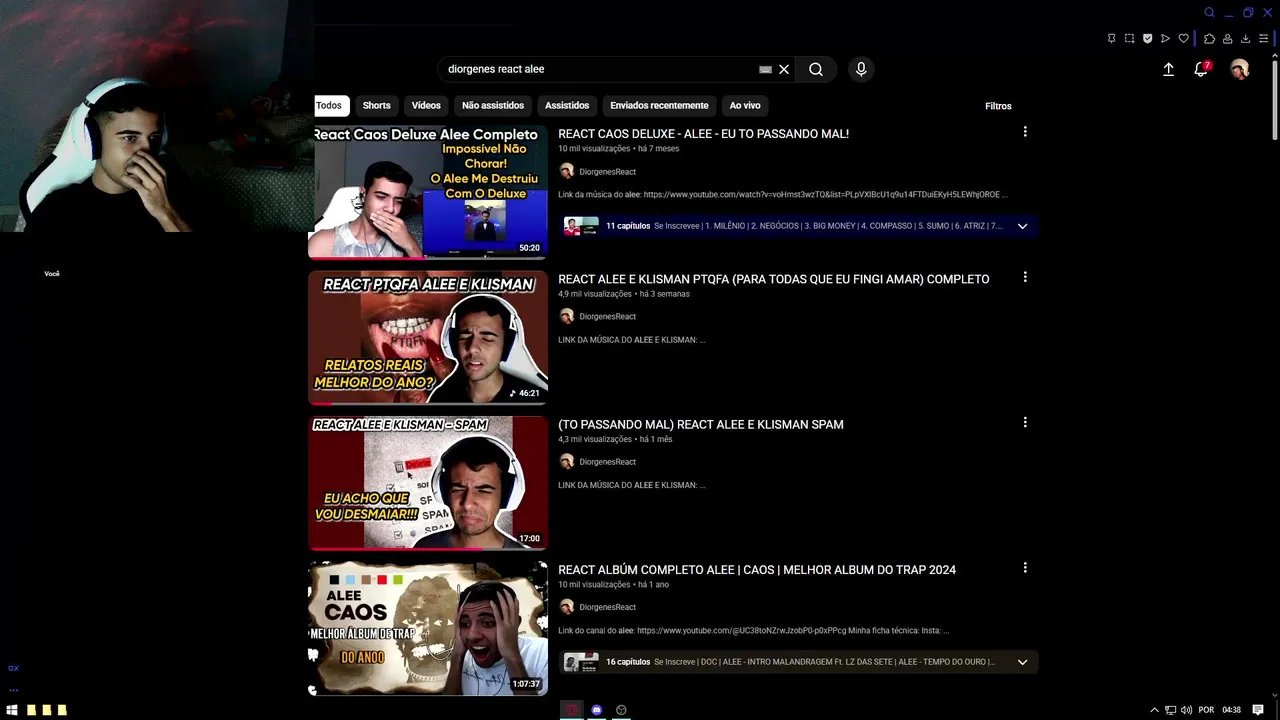This screenshot has height=720, width=1280.
Task: Show hidden tray icons chevron
Action: (1154, 710)
